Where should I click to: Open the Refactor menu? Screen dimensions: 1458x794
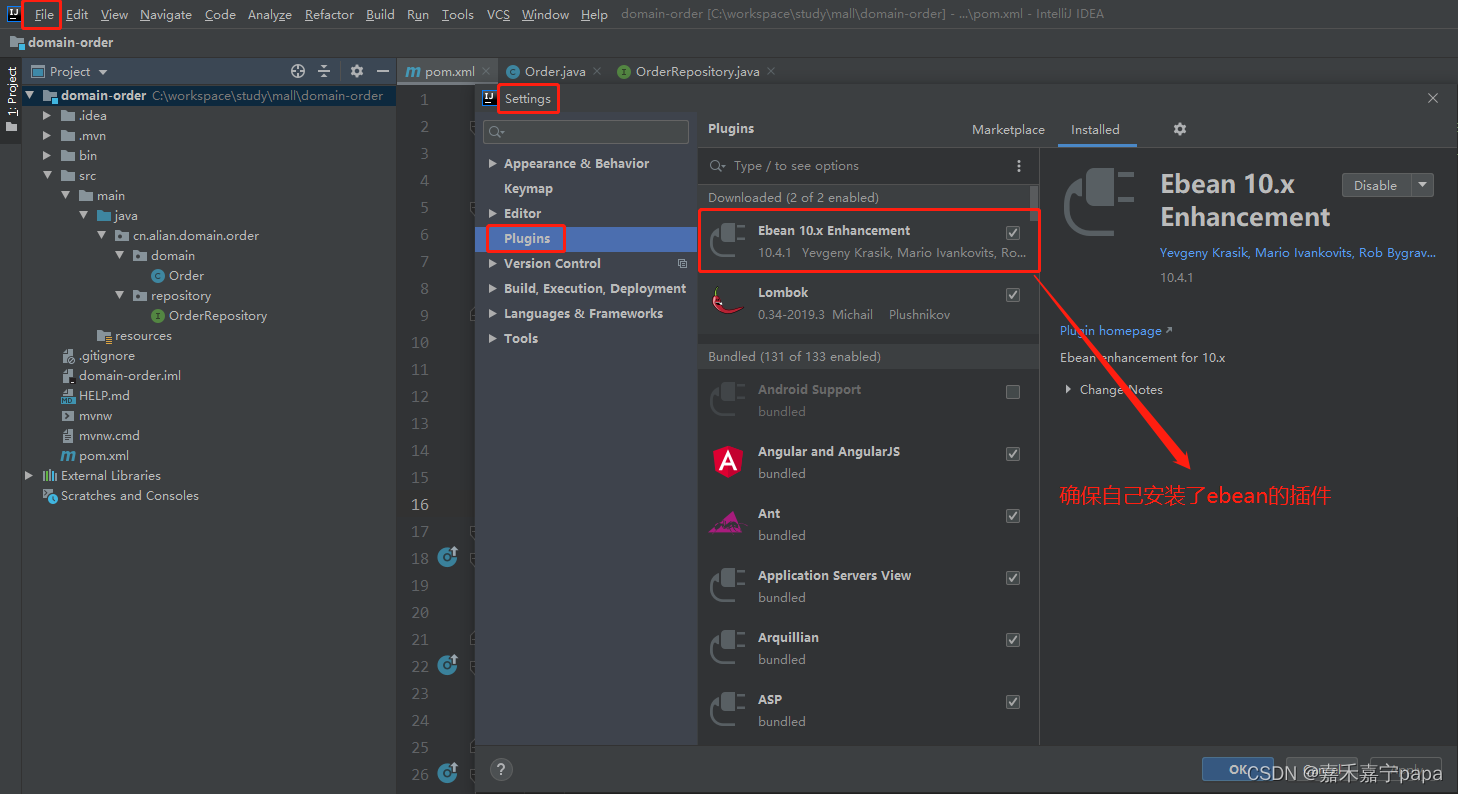click(x=329, y=14)
